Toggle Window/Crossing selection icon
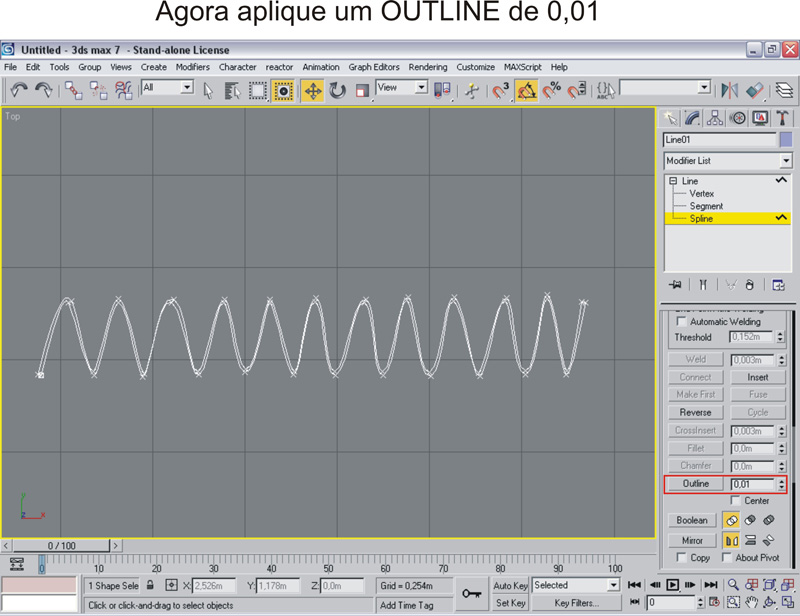The width and height of the screenshot is (800, 616). click(283, 91)
